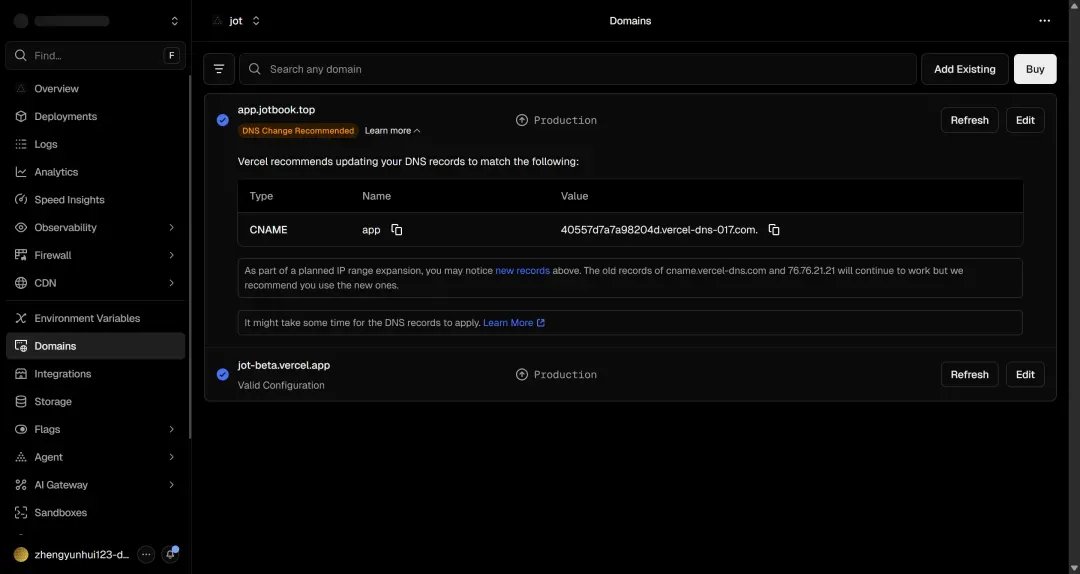
Task: Open notifications bell at bottom left
Action: [x=170, y=554]
